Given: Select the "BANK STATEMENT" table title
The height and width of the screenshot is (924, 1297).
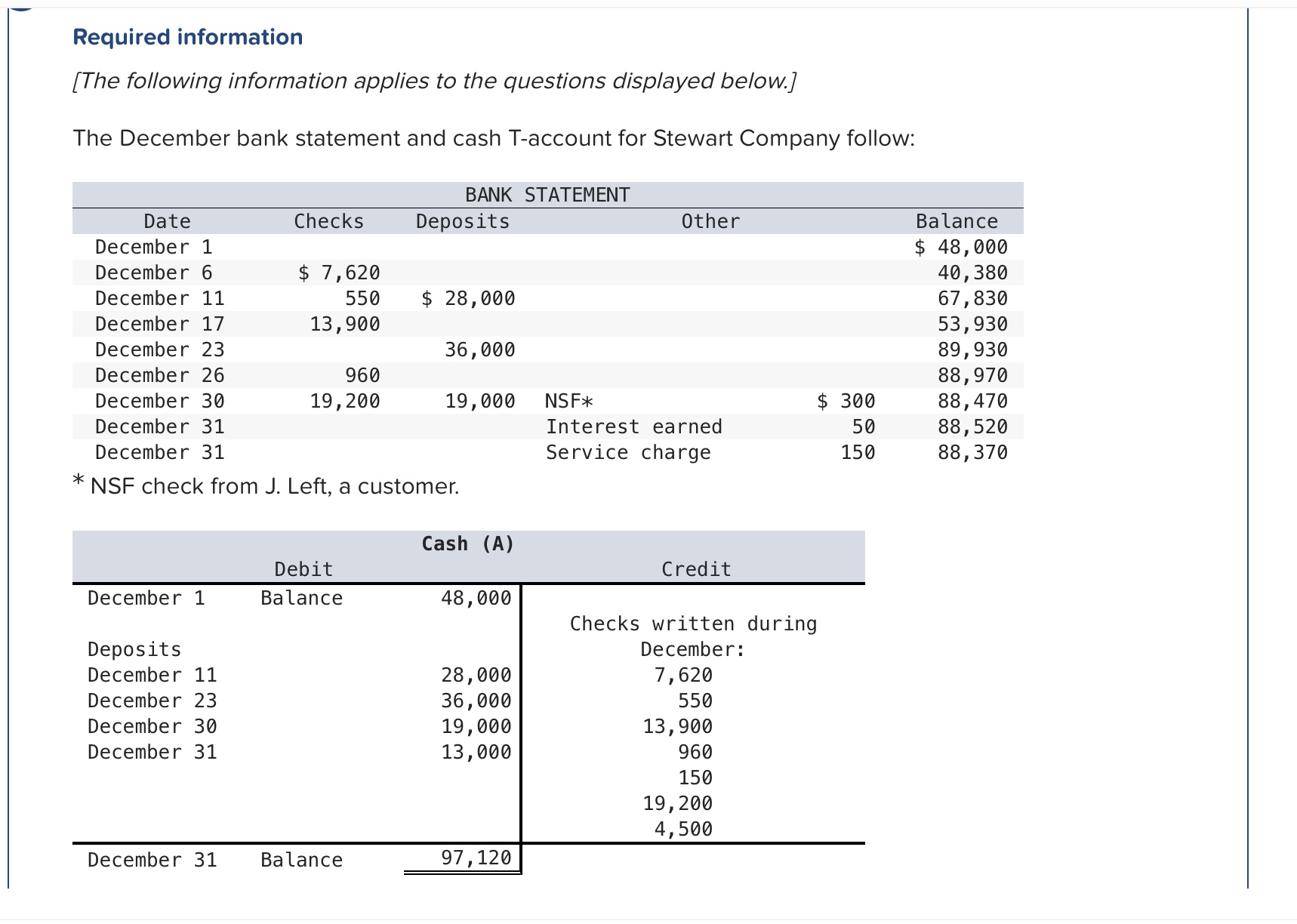Looking at the screenshot, I should 547,195.
